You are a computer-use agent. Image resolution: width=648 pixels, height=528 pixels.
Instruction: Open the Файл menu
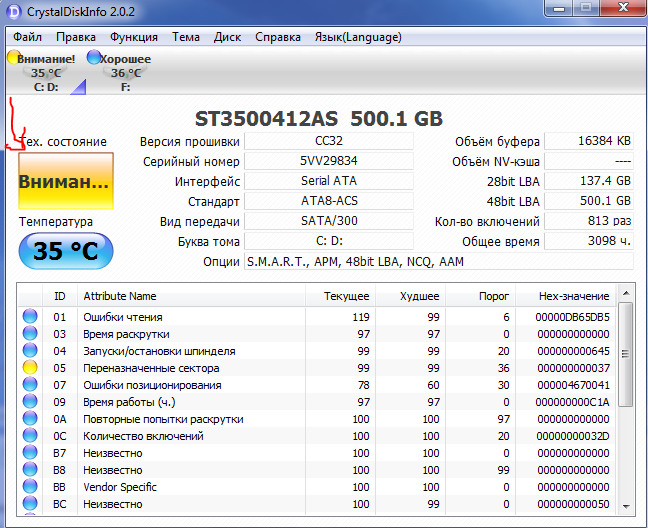click(x=27, y=37)
